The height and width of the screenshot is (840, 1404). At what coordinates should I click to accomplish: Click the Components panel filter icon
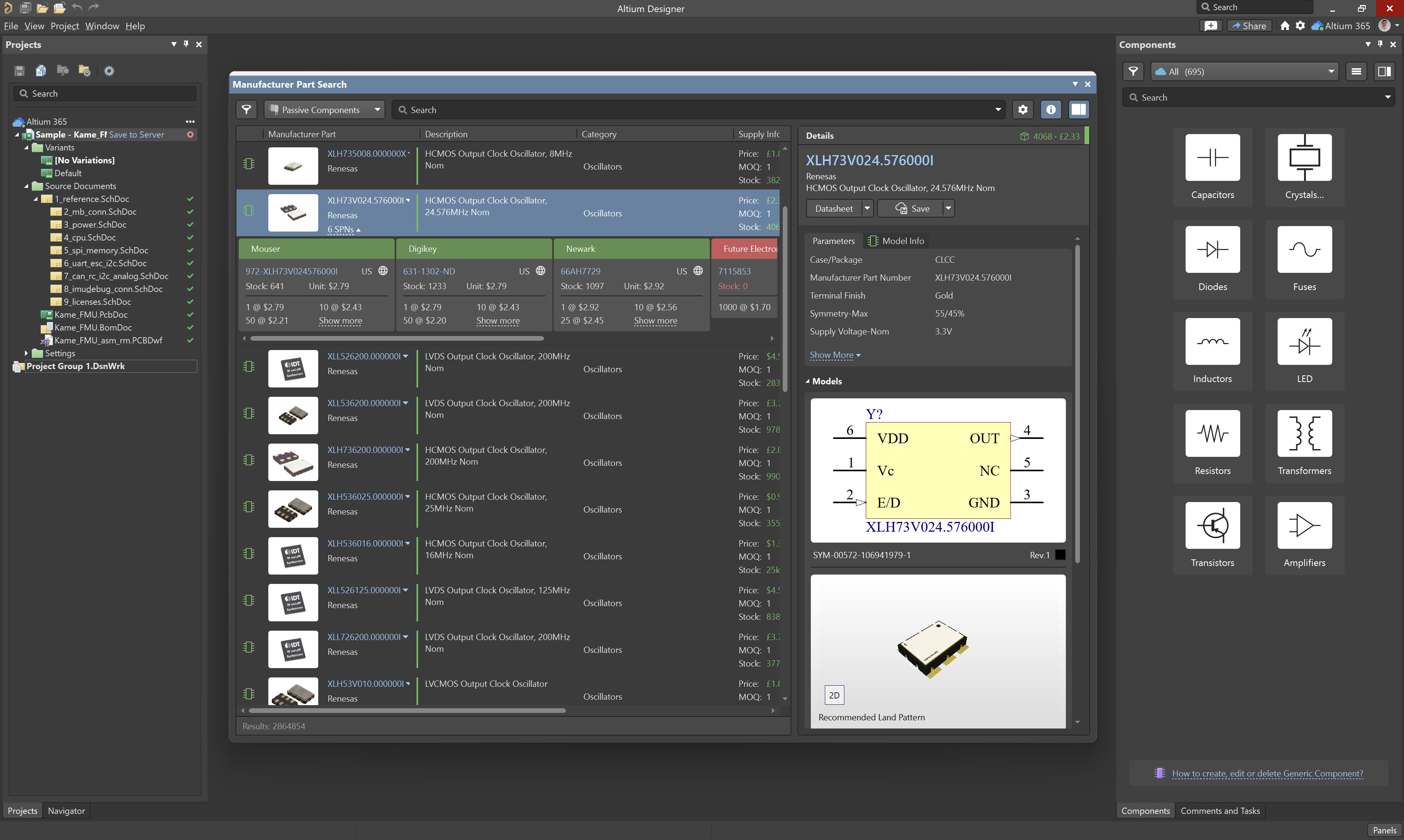click(x=1133, y=71)
